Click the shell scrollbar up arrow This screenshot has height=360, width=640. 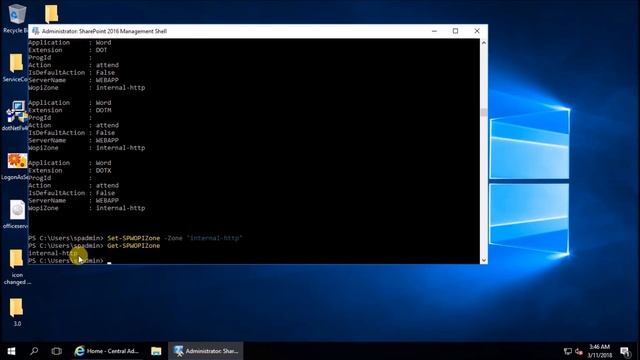[484, 42]
